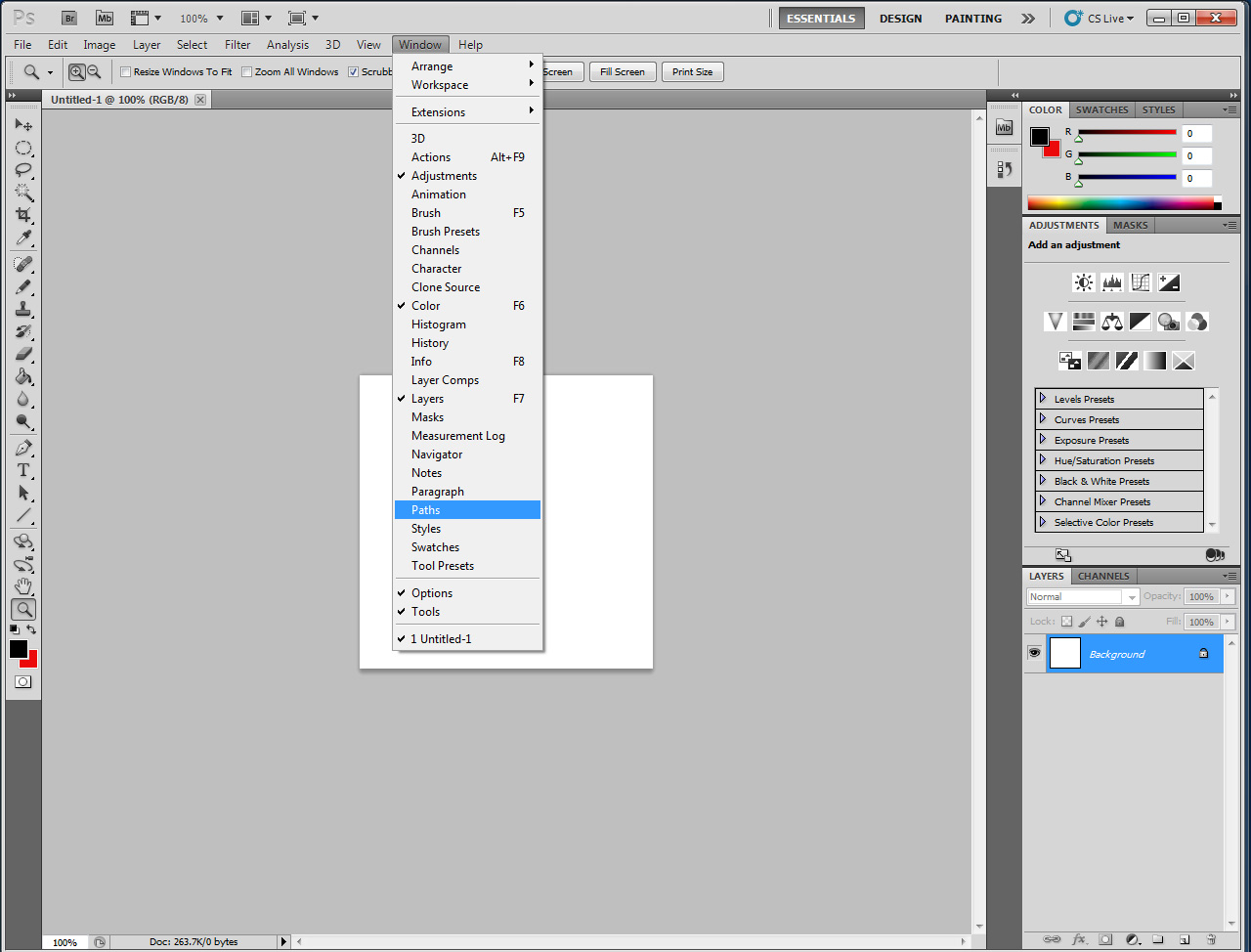Select the Paint Bucket tool

tap(23, 376)
